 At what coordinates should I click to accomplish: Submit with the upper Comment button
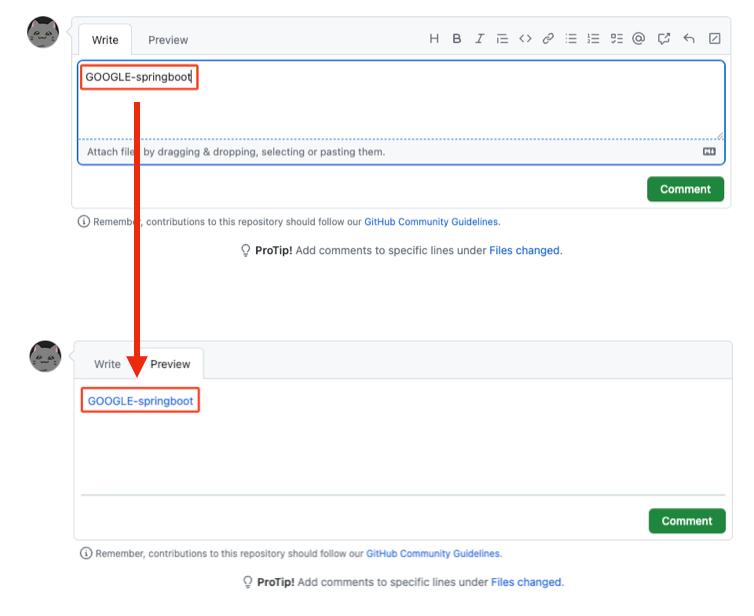pyautogui.click(x=685, y=189)
